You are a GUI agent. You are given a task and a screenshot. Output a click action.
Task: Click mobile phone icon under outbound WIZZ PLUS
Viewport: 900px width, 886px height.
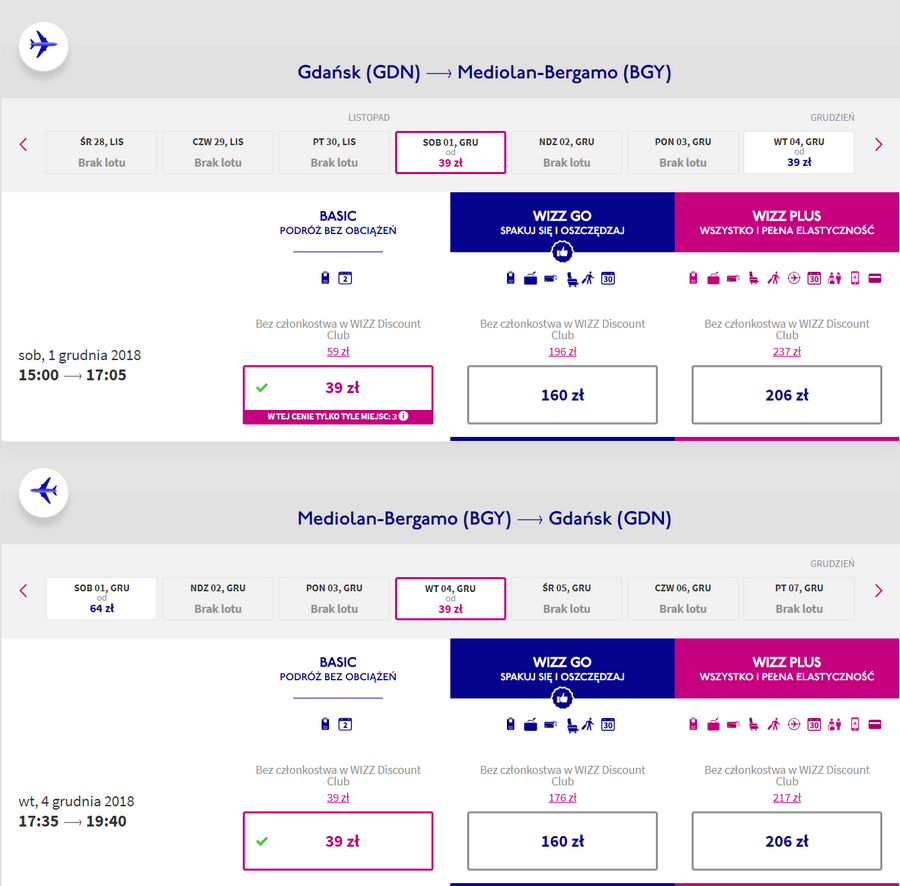coord(855,278)
